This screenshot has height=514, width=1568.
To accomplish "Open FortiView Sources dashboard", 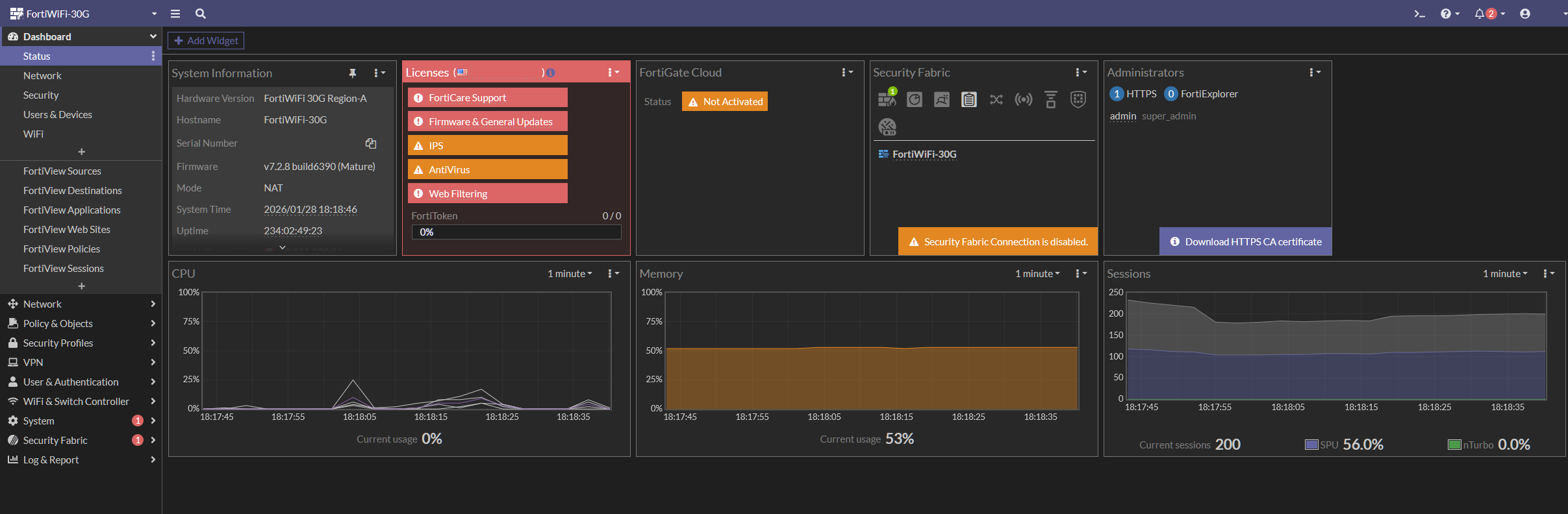I will click(62, 171).
